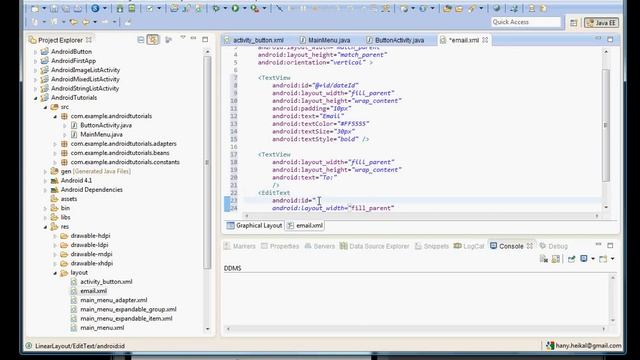The width and height of the screenshot is (640, 360).
Task: Expand the gen Generated Java Files folder
Action: pos(45,172)
